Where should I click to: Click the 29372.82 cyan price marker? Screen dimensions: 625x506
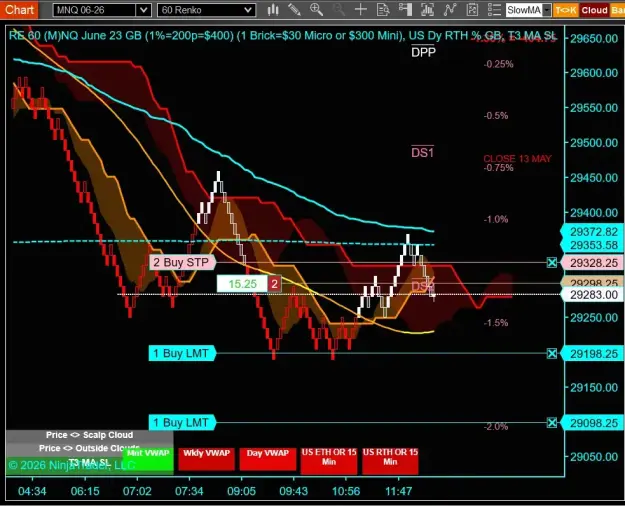[593, 232]
